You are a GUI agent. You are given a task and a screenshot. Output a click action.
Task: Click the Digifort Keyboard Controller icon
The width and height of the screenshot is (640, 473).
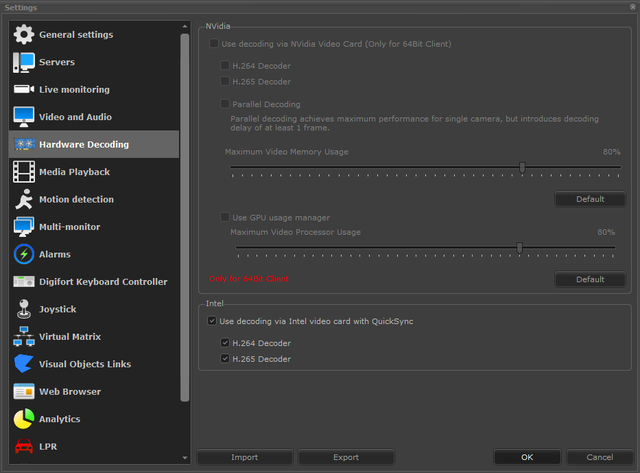(24, 282)
